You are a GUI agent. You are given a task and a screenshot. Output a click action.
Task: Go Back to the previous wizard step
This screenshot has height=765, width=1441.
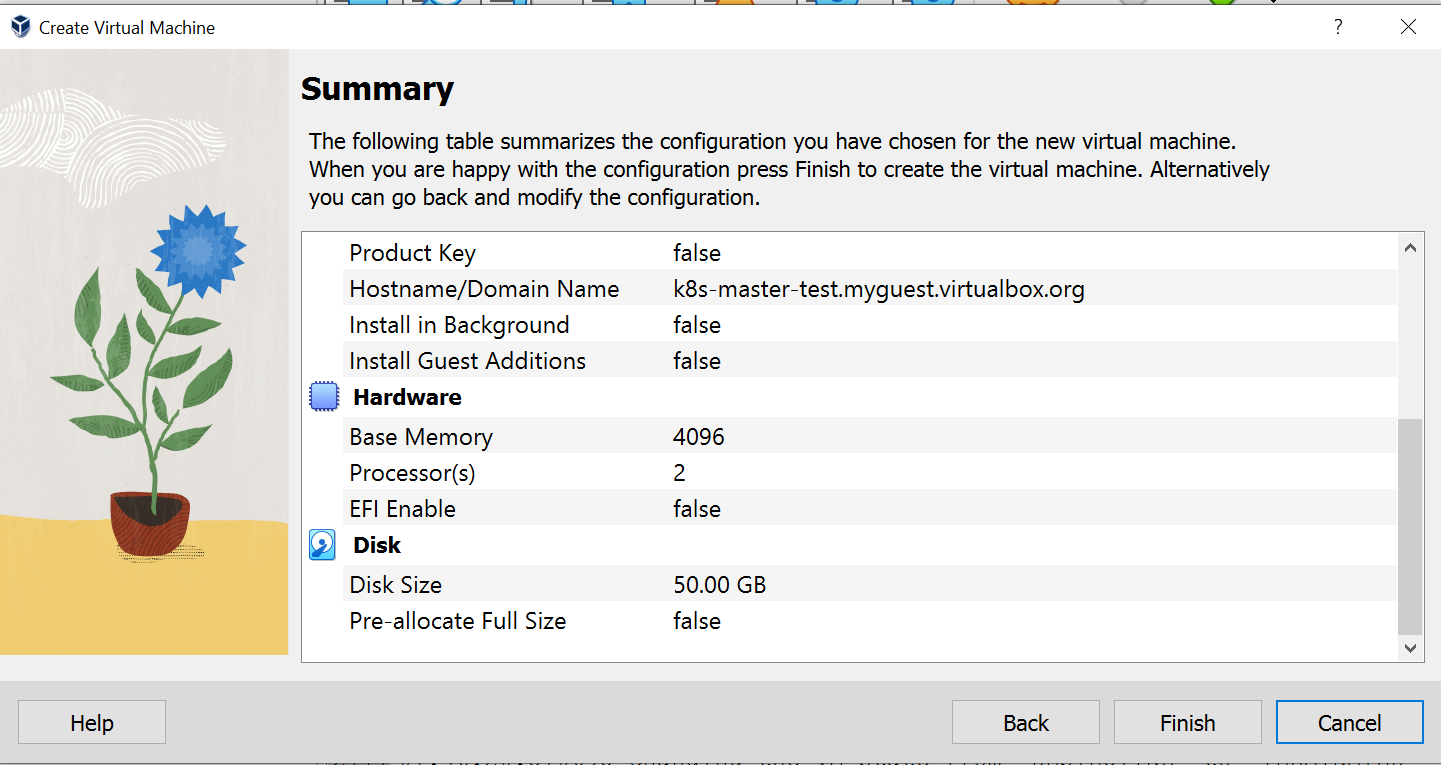[1025, 723]
